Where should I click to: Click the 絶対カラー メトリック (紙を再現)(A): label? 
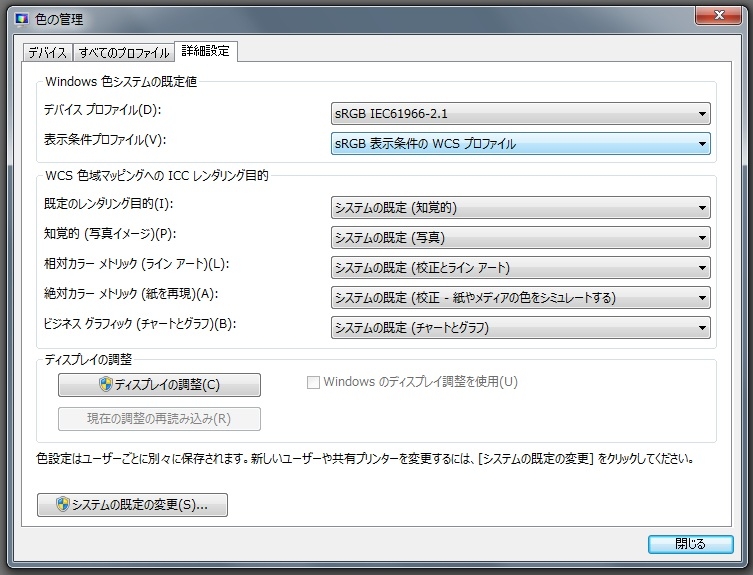click(x=131, y=294)
